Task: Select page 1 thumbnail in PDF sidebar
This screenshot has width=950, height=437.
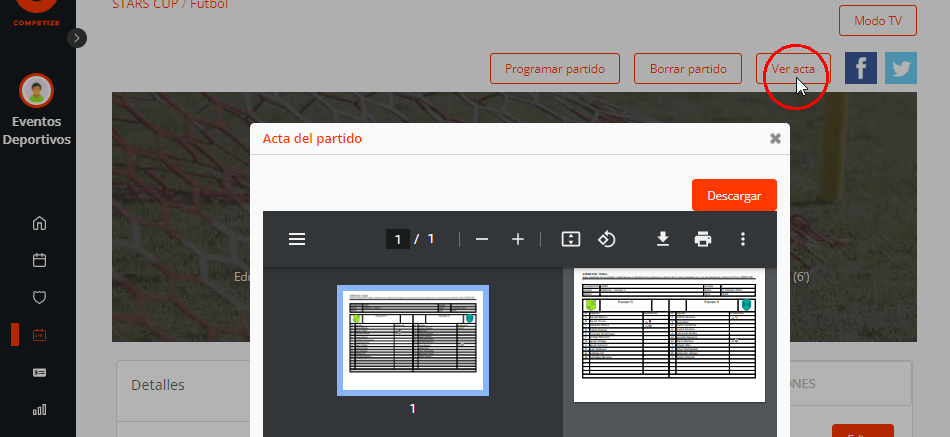Action: pyautogui.click(x=413, y=340)
